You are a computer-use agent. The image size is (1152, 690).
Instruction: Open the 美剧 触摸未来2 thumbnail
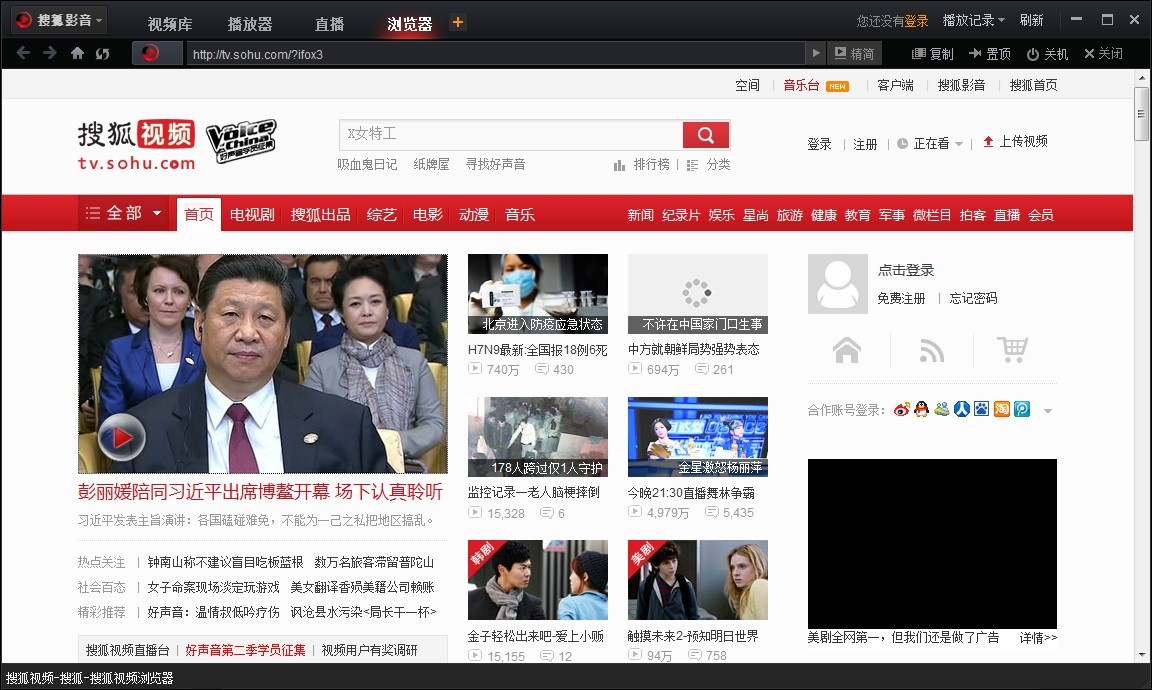click(x=698, y=581)
